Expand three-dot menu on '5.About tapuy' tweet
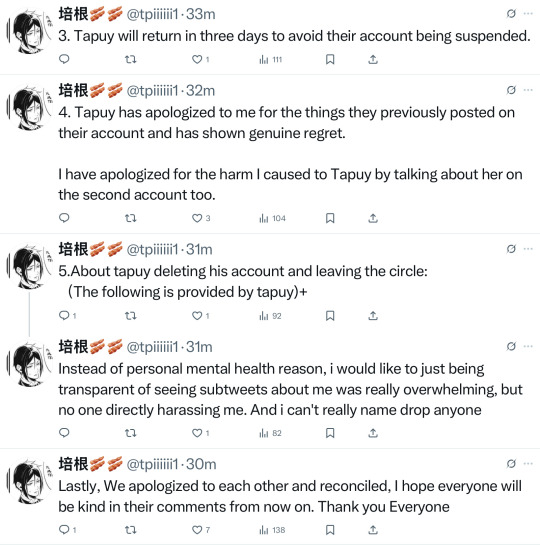The width and height of the screenshot is (540, 545). coord(528,249)
